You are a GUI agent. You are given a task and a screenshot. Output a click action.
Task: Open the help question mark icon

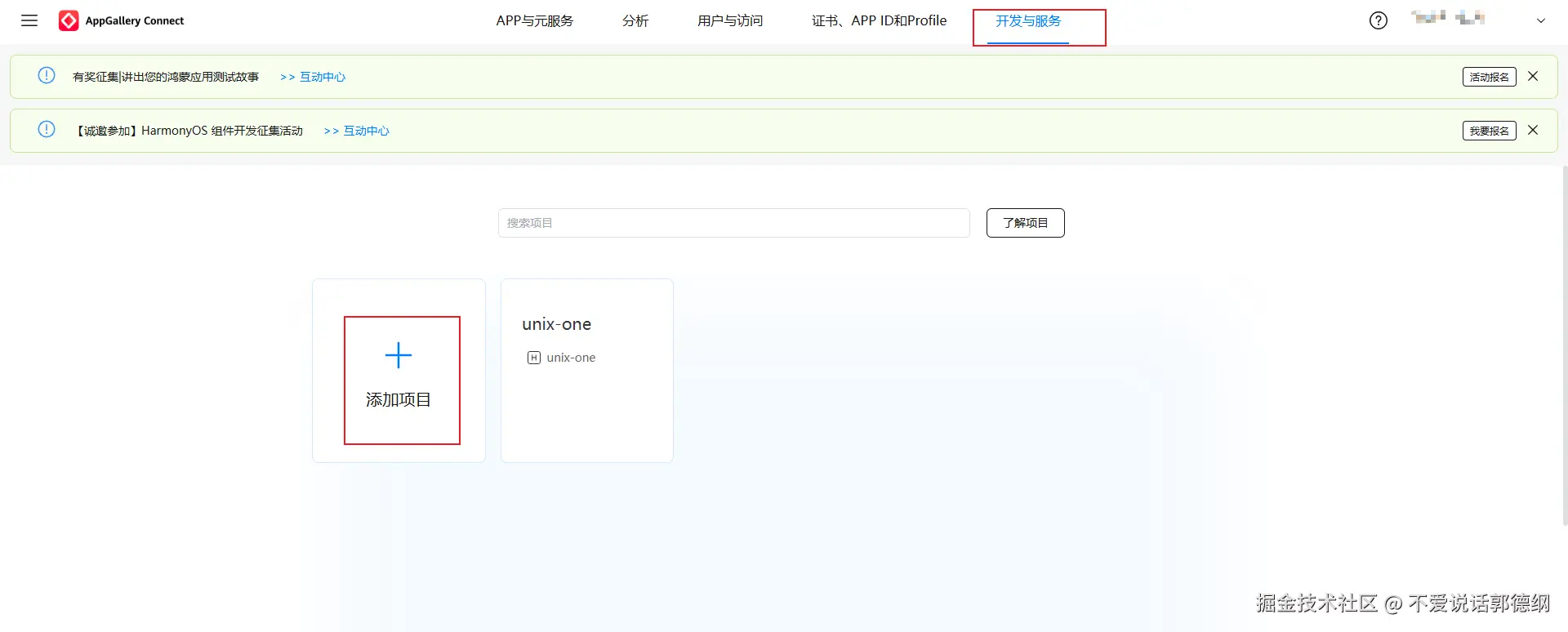point(1379,20)
